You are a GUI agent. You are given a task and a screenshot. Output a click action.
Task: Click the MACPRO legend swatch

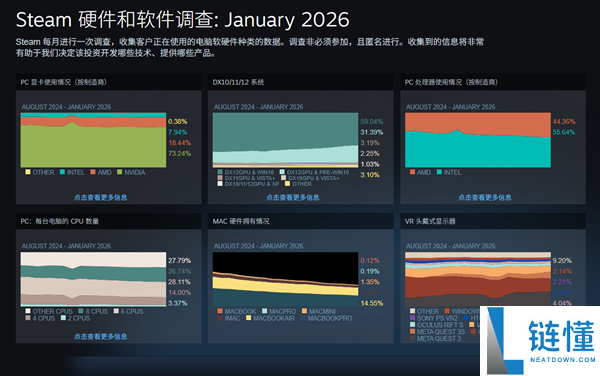265,311
